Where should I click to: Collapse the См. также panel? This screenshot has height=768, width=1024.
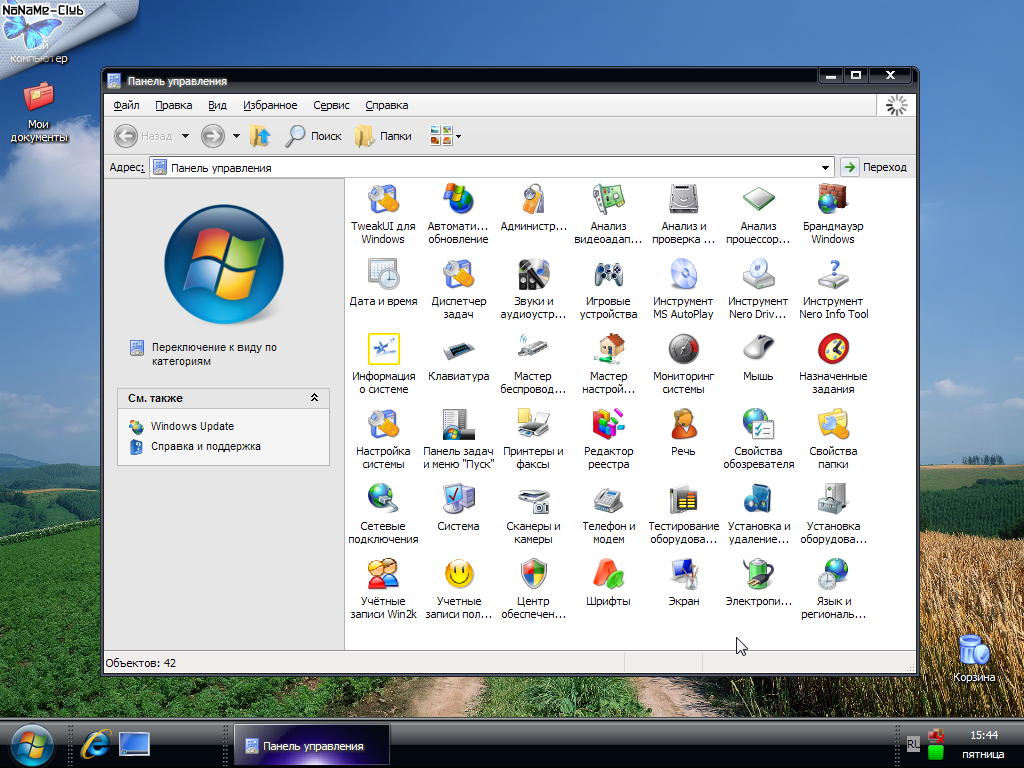pos(314,398)
